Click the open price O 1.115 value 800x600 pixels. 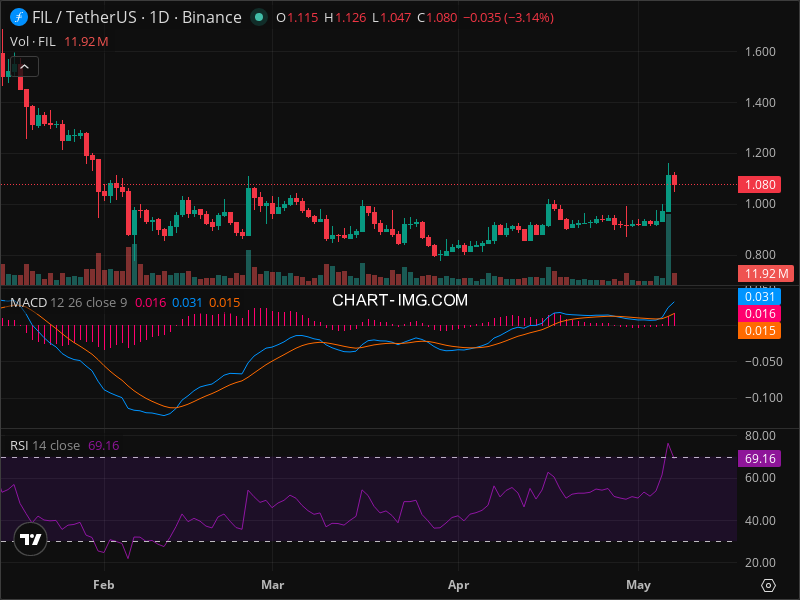pyautogui.click(x=297, y=18)
